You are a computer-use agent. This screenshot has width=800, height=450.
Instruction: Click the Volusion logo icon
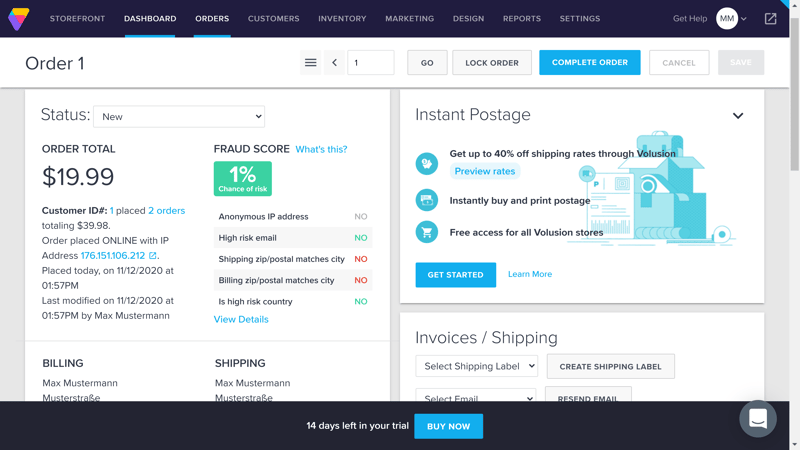tap(18, 19)
